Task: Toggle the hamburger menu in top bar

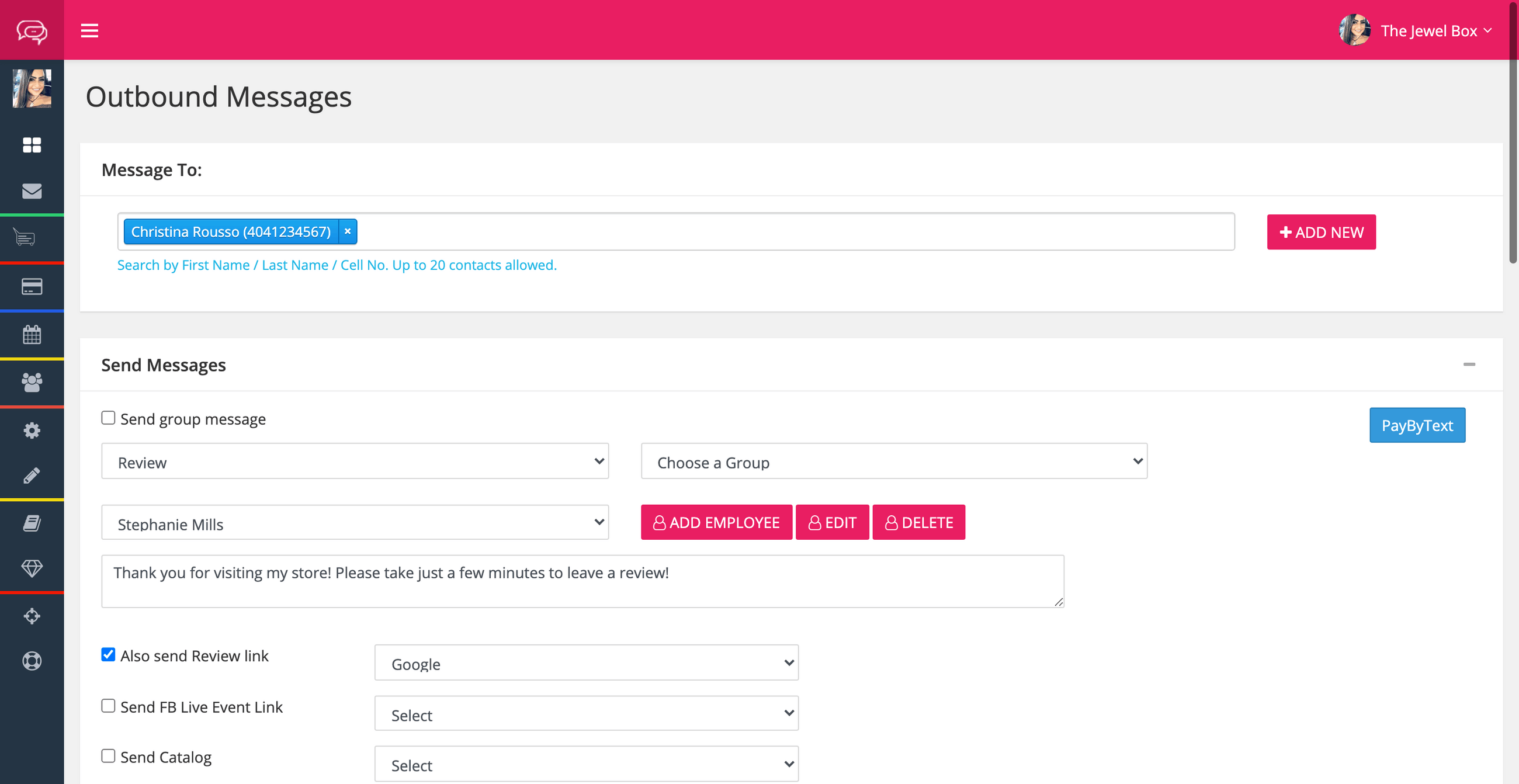Action: tap(89, 30)
